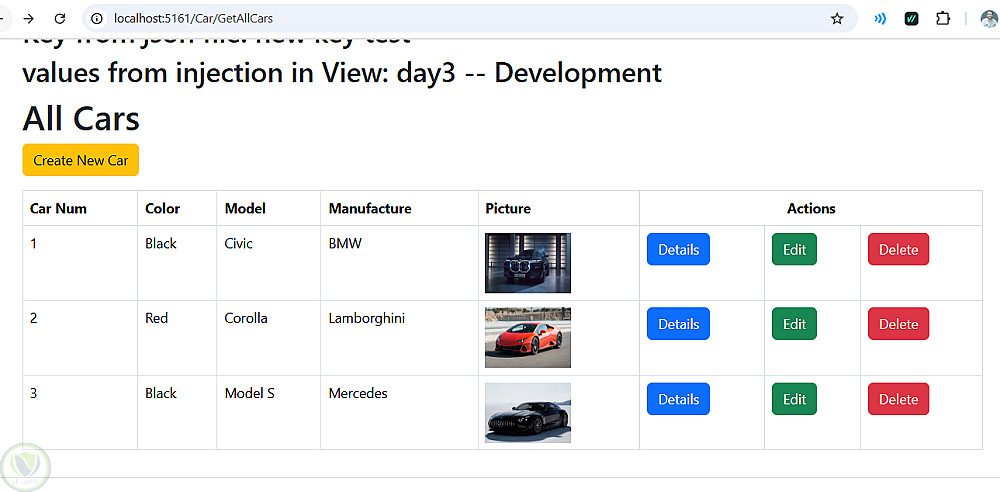Screen dimensions: 1000x492
Task: Click the black Mercedes picture thumbnail
Action: pyautogui.click(x=527, y=412)
